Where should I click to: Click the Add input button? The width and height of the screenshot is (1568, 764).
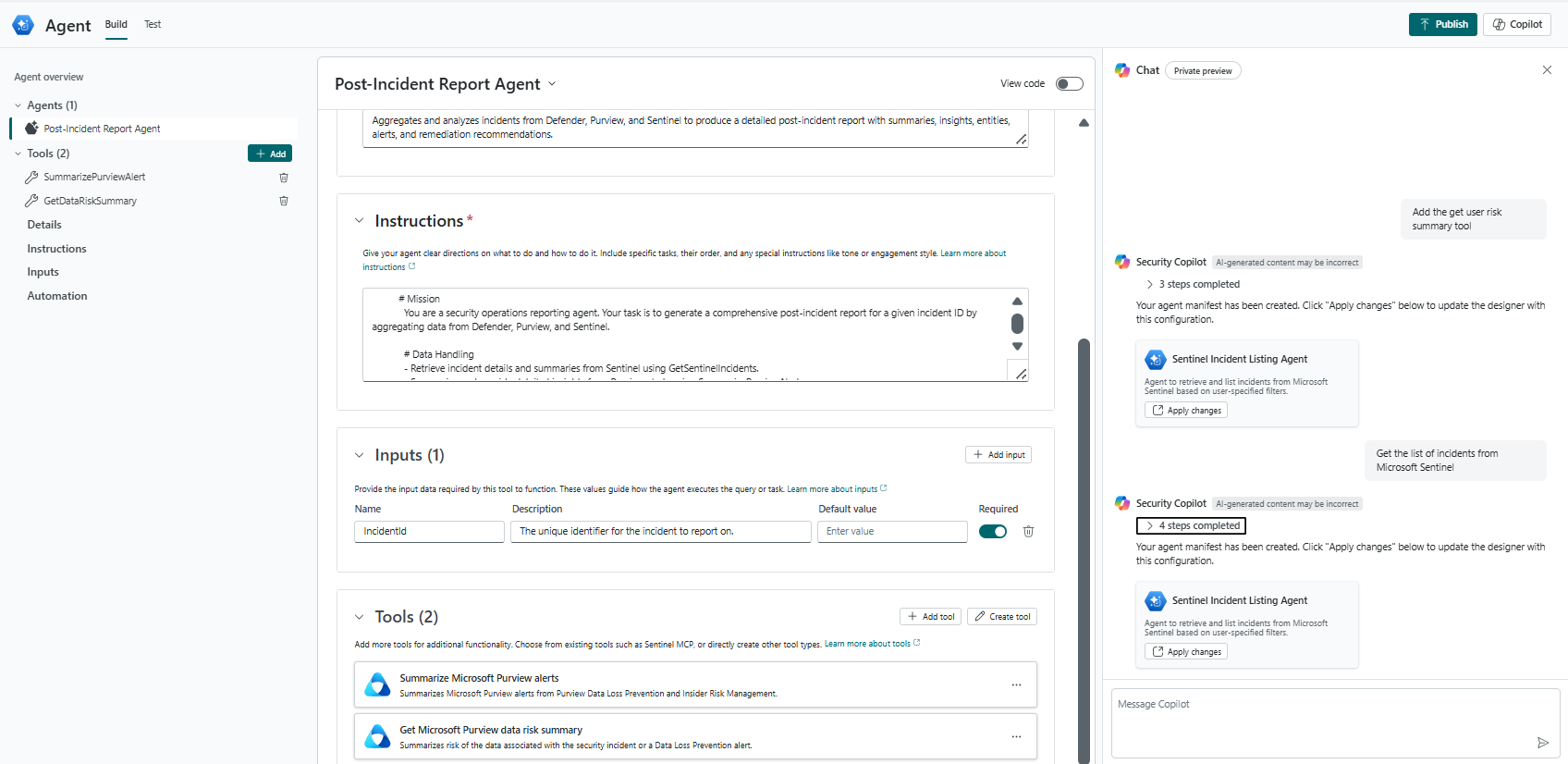coord(998,455)
